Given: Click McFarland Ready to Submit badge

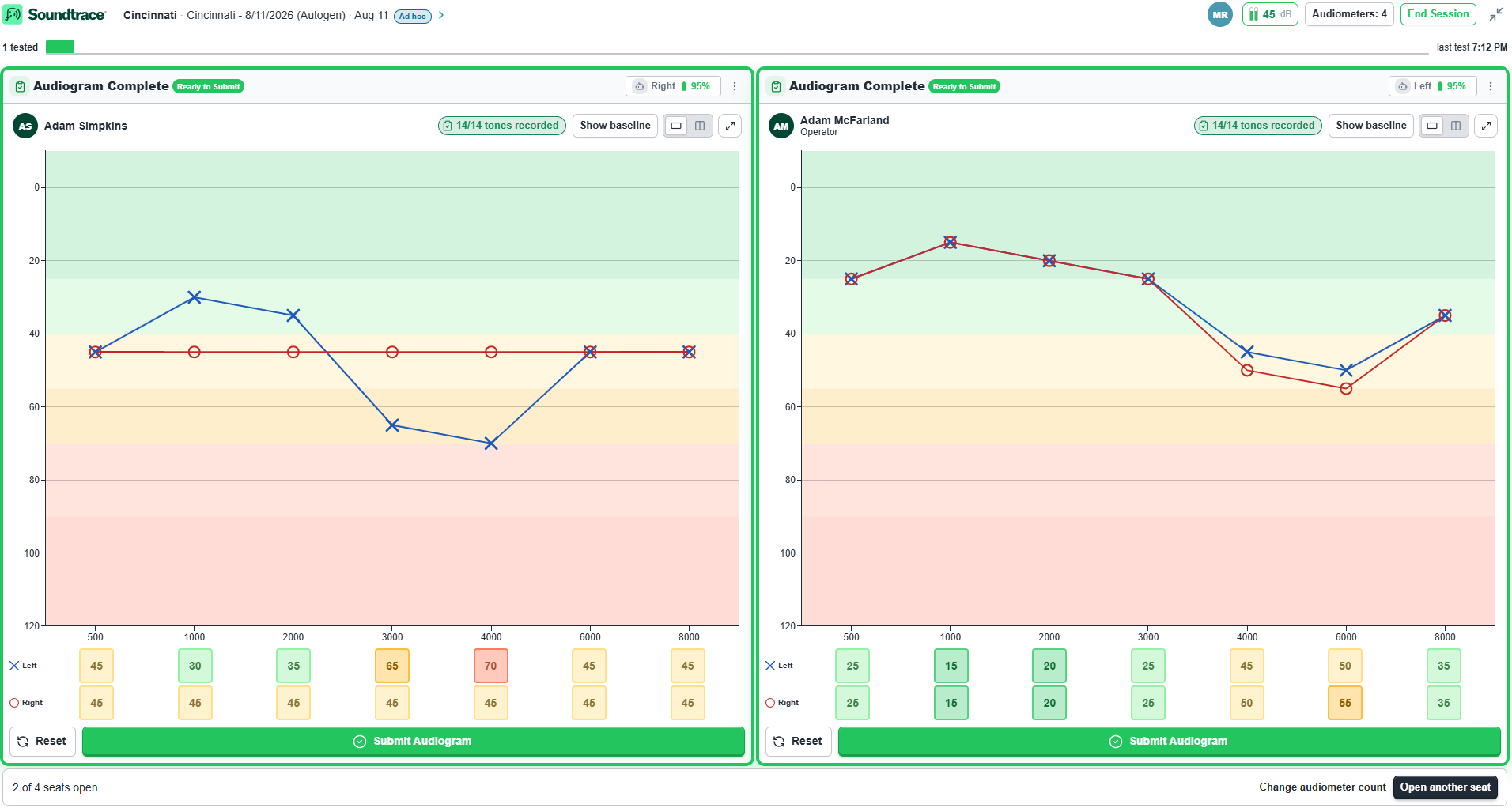Looking at the screenshot, I should point(964,87).
